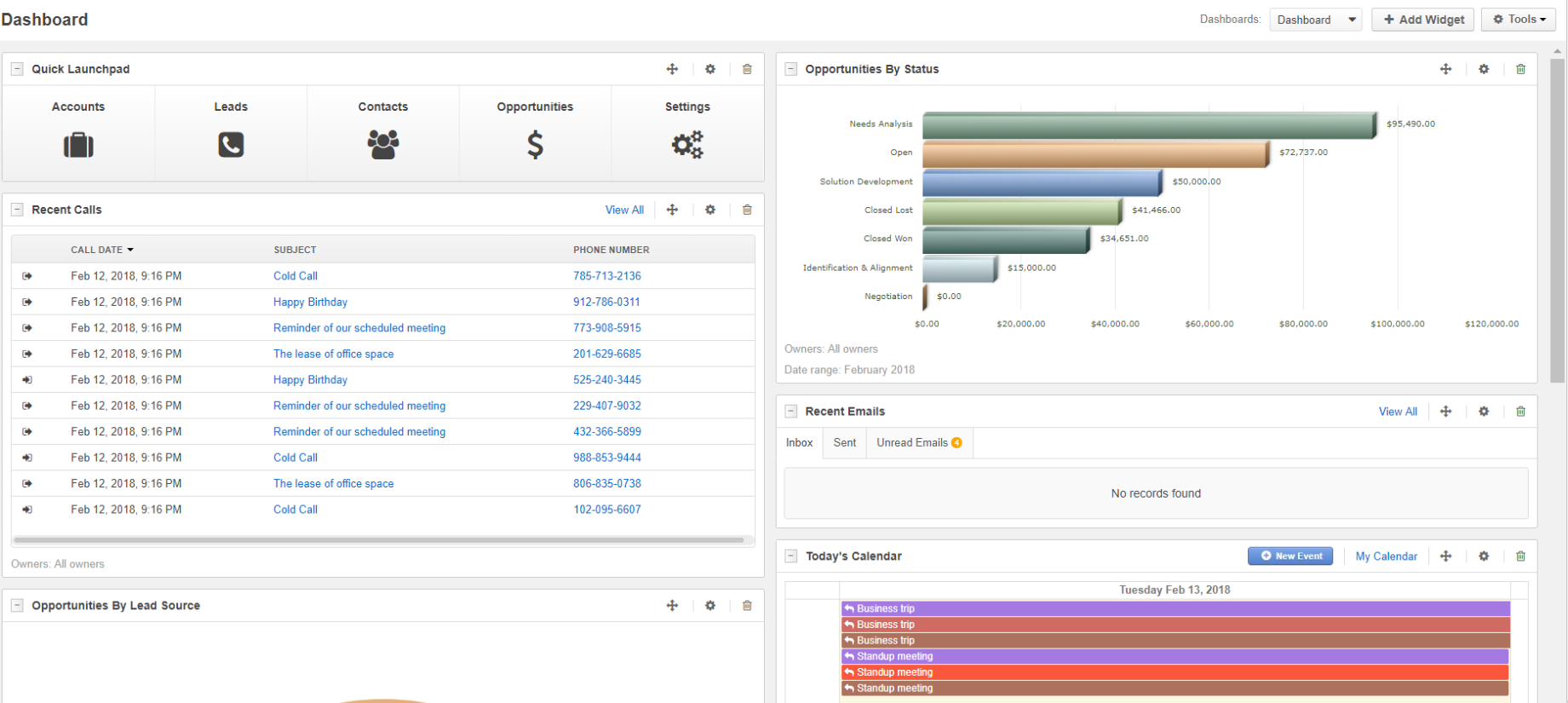Create a New Event in Today's Calendar
The width and height of the screenshot is (1568, 703).
click(x=1290, y=556)
